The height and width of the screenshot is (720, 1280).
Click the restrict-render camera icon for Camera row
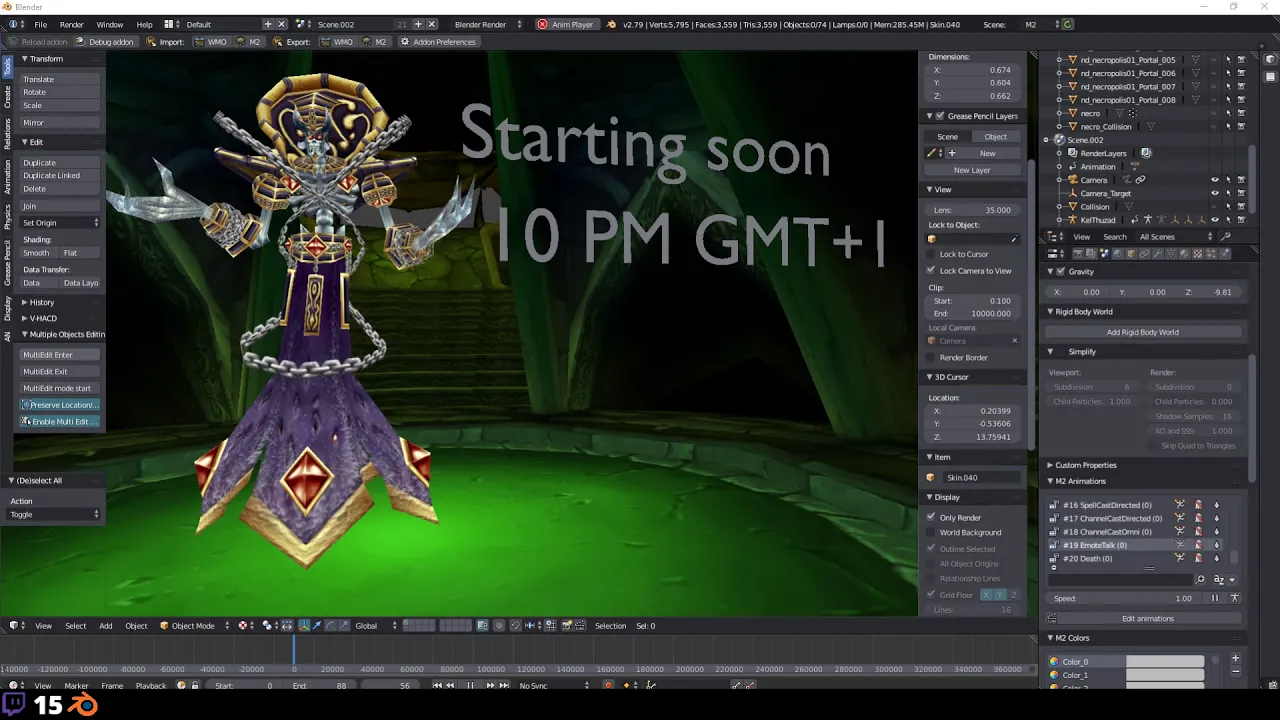pos(1241,179)
